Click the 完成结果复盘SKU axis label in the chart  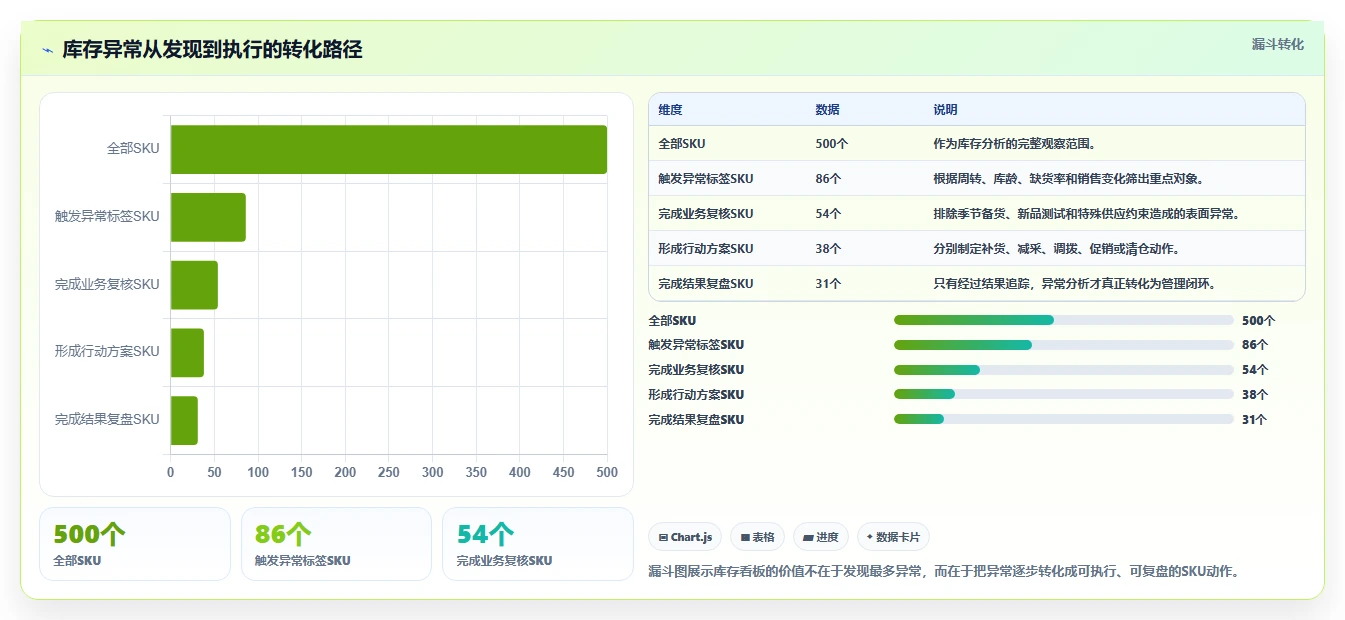[107, 420]
